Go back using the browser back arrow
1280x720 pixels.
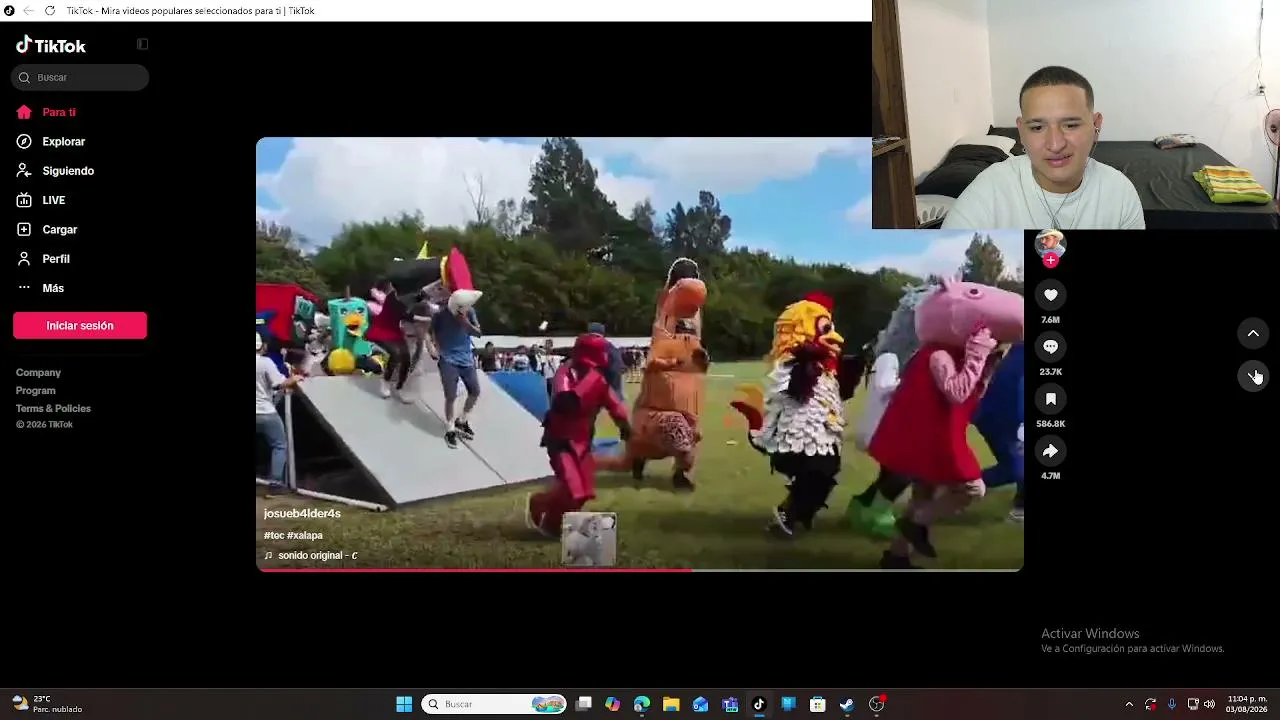[28, 11]
